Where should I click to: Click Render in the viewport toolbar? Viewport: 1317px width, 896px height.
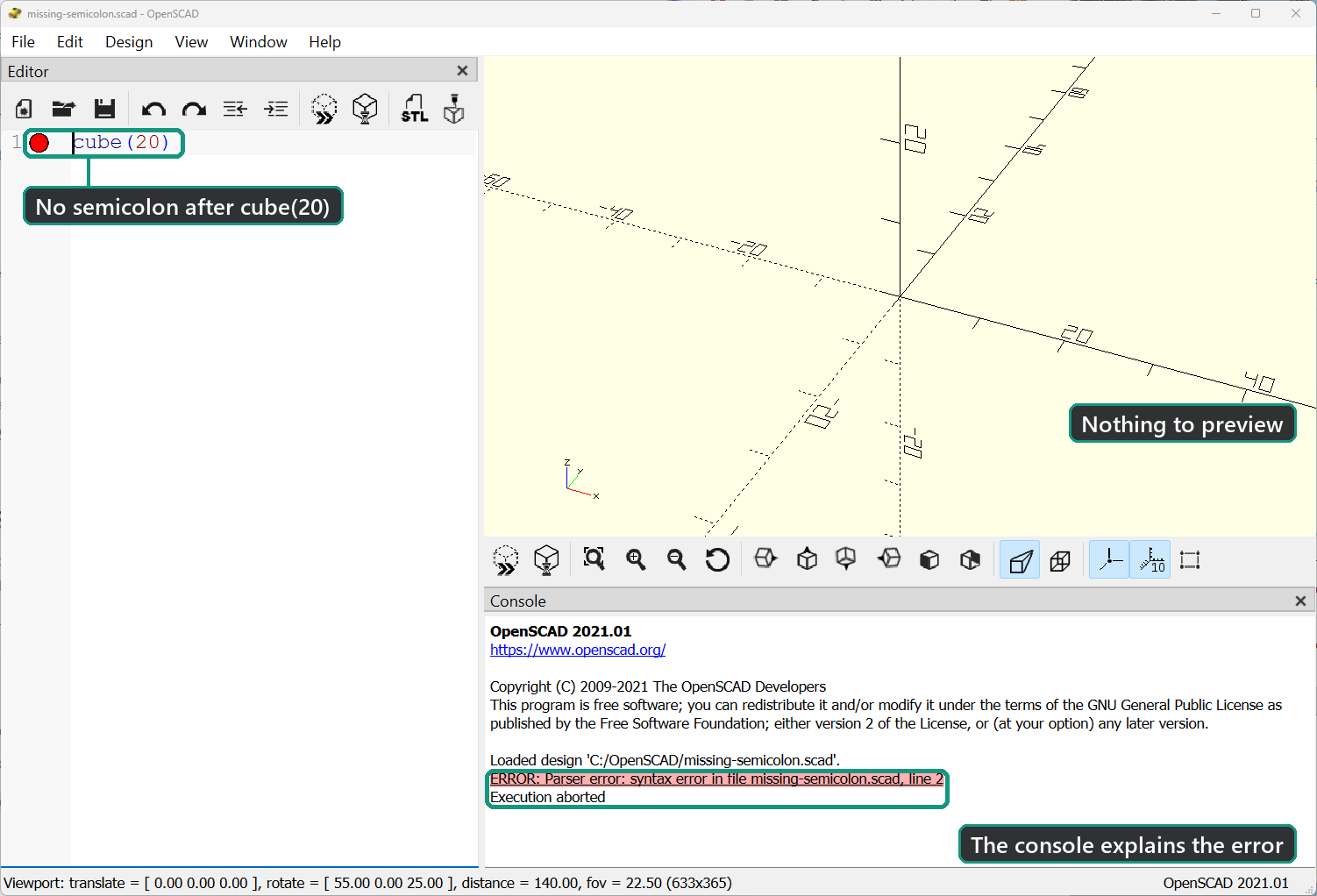[x=546, y=560]
